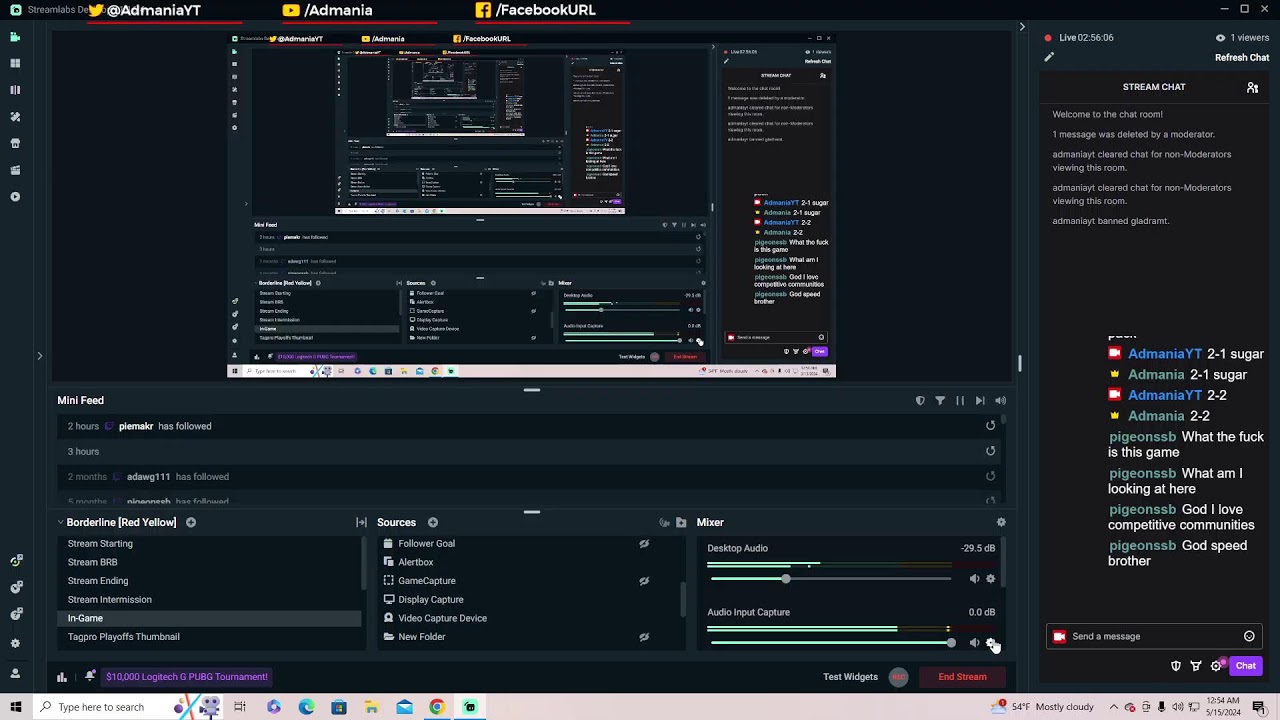Screen dimensions: 1280x720
Task: Expand the Borderline [Red Yellow] scene collection dropdown
Action: pyautogui.click(x=60, y=522)
